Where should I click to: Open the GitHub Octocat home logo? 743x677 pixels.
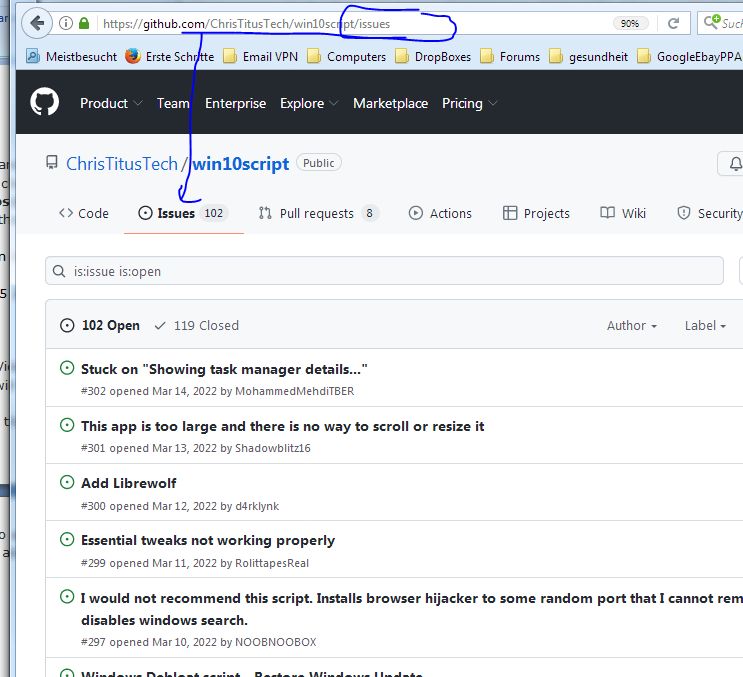[x=45, y=102]
